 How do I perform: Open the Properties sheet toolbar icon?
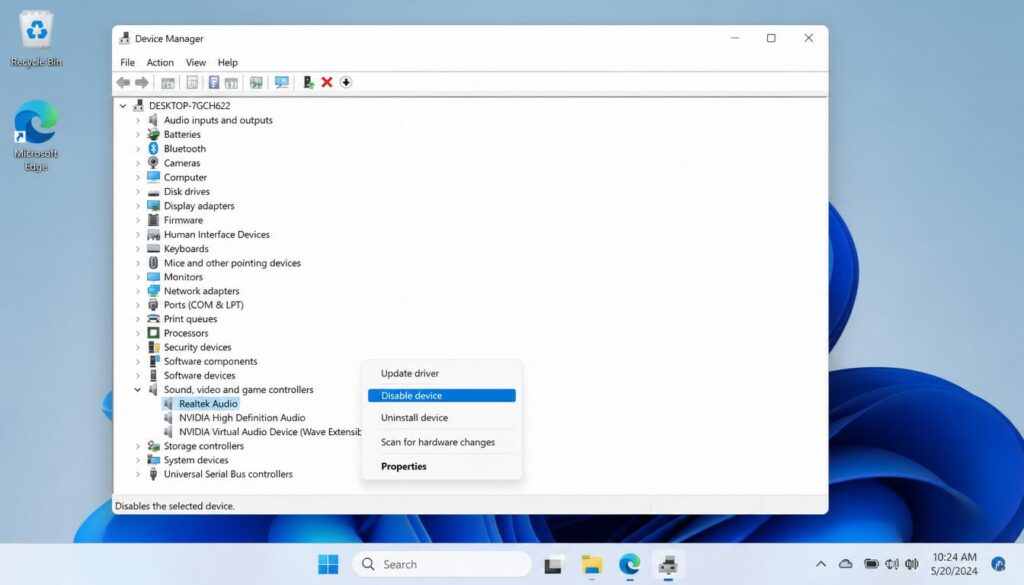[x=192, y=82]
